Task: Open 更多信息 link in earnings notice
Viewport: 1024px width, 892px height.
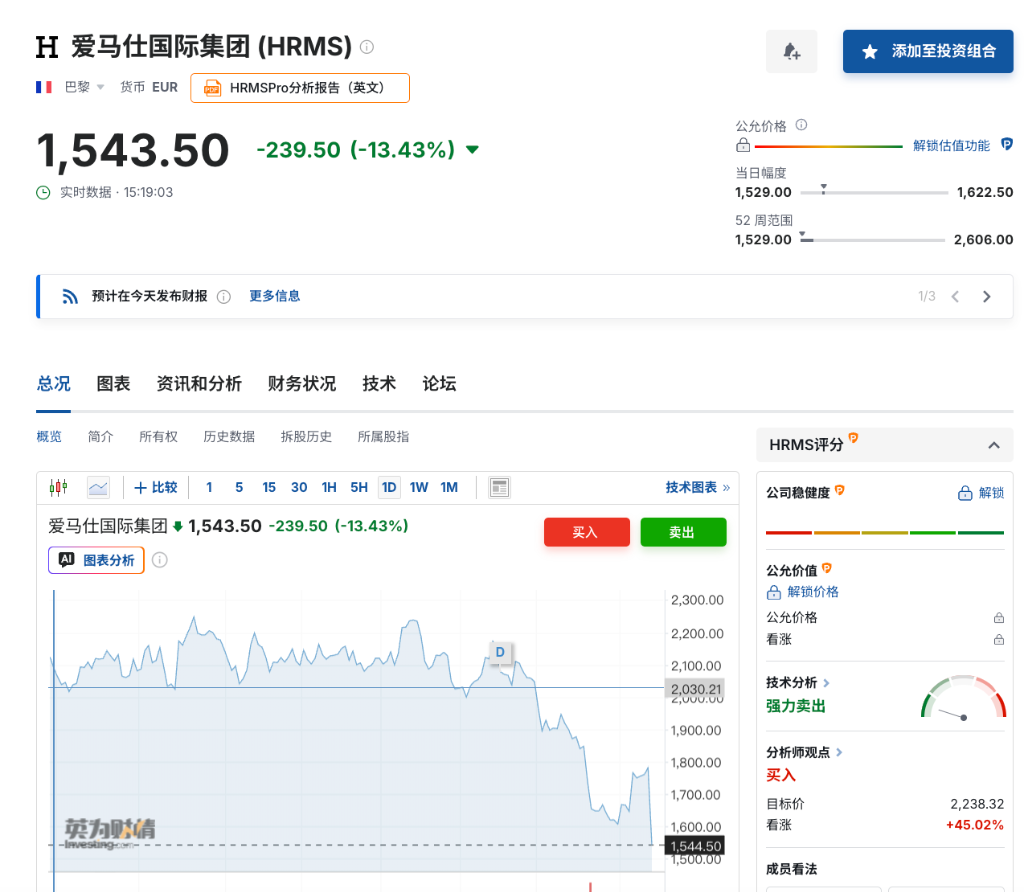Action: [274, 296]
